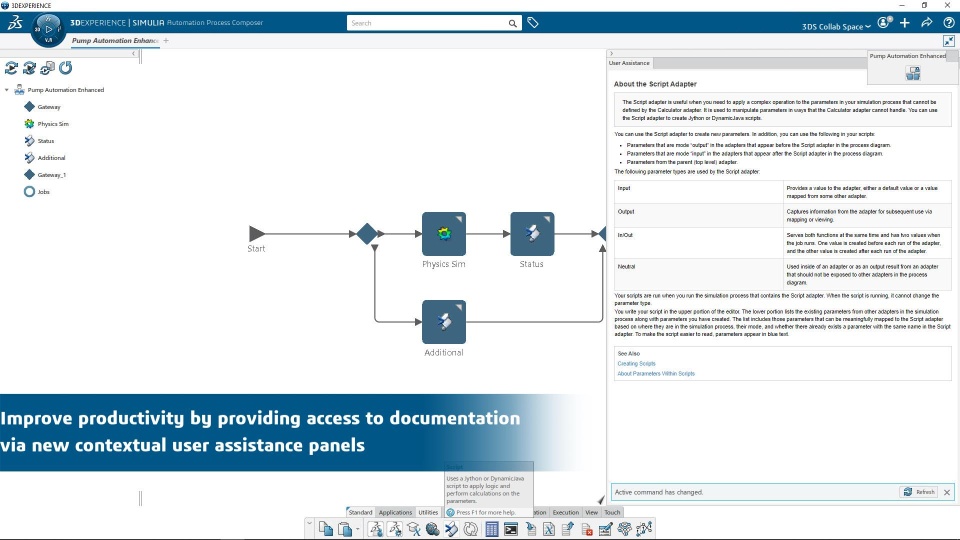This screenshot has width=960, height=540.
Task: Switch to the Execution toolbar tab
Action: 565,512
